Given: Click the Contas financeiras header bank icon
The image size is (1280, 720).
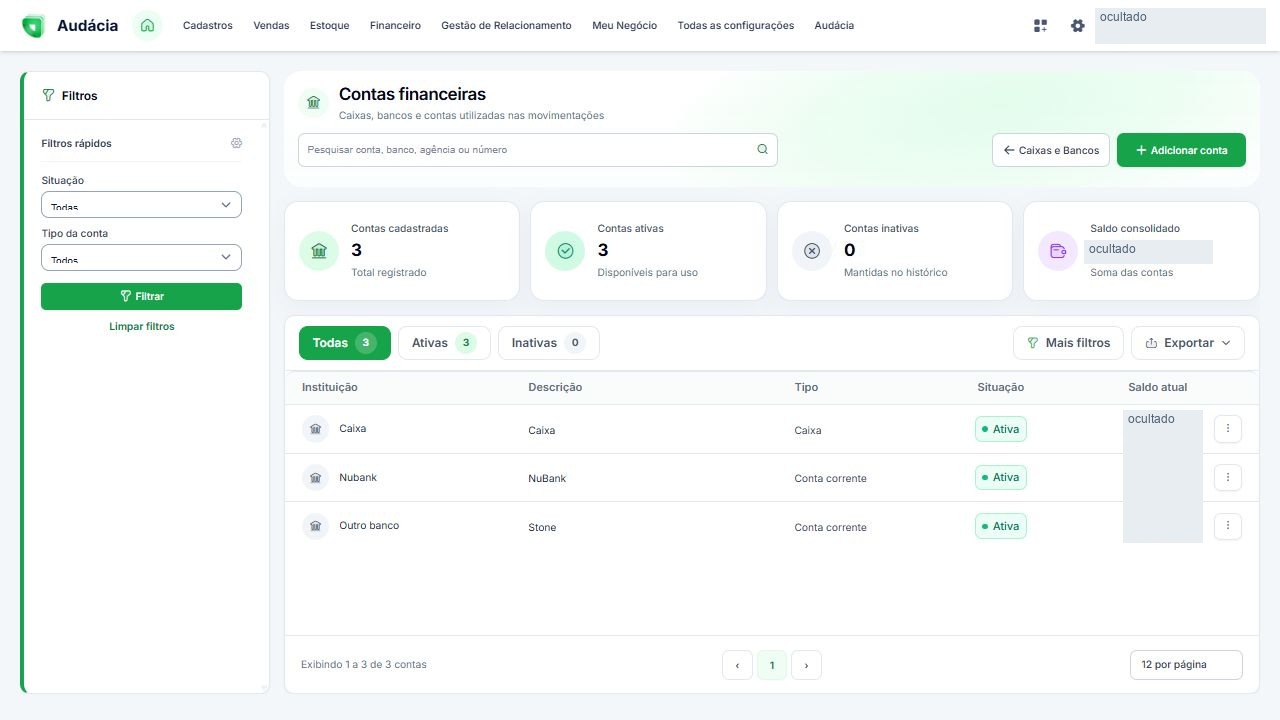Looking at the screenshot, I should click(x=314, y=102).
